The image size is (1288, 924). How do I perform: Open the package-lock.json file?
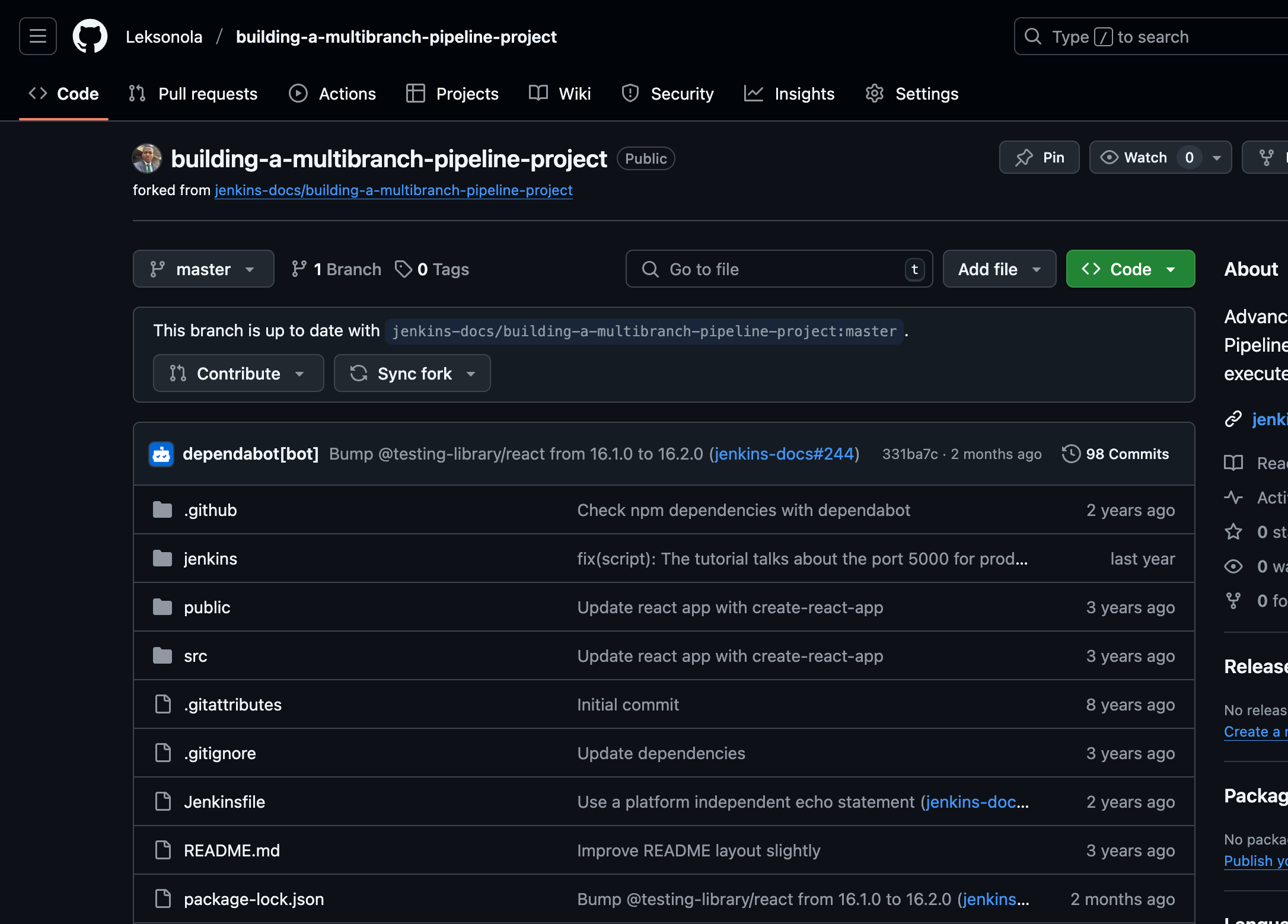click(x=254, y=899)
